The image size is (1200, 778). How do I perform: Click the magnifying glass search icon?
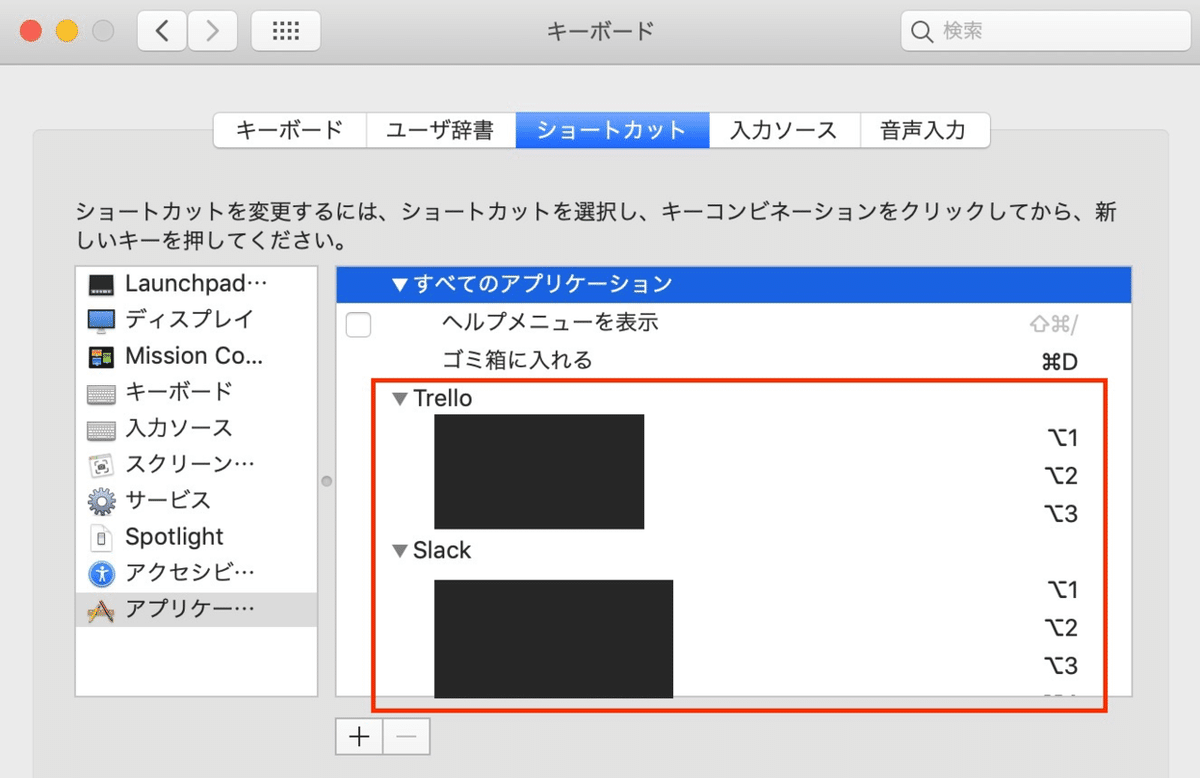[922, 32]
